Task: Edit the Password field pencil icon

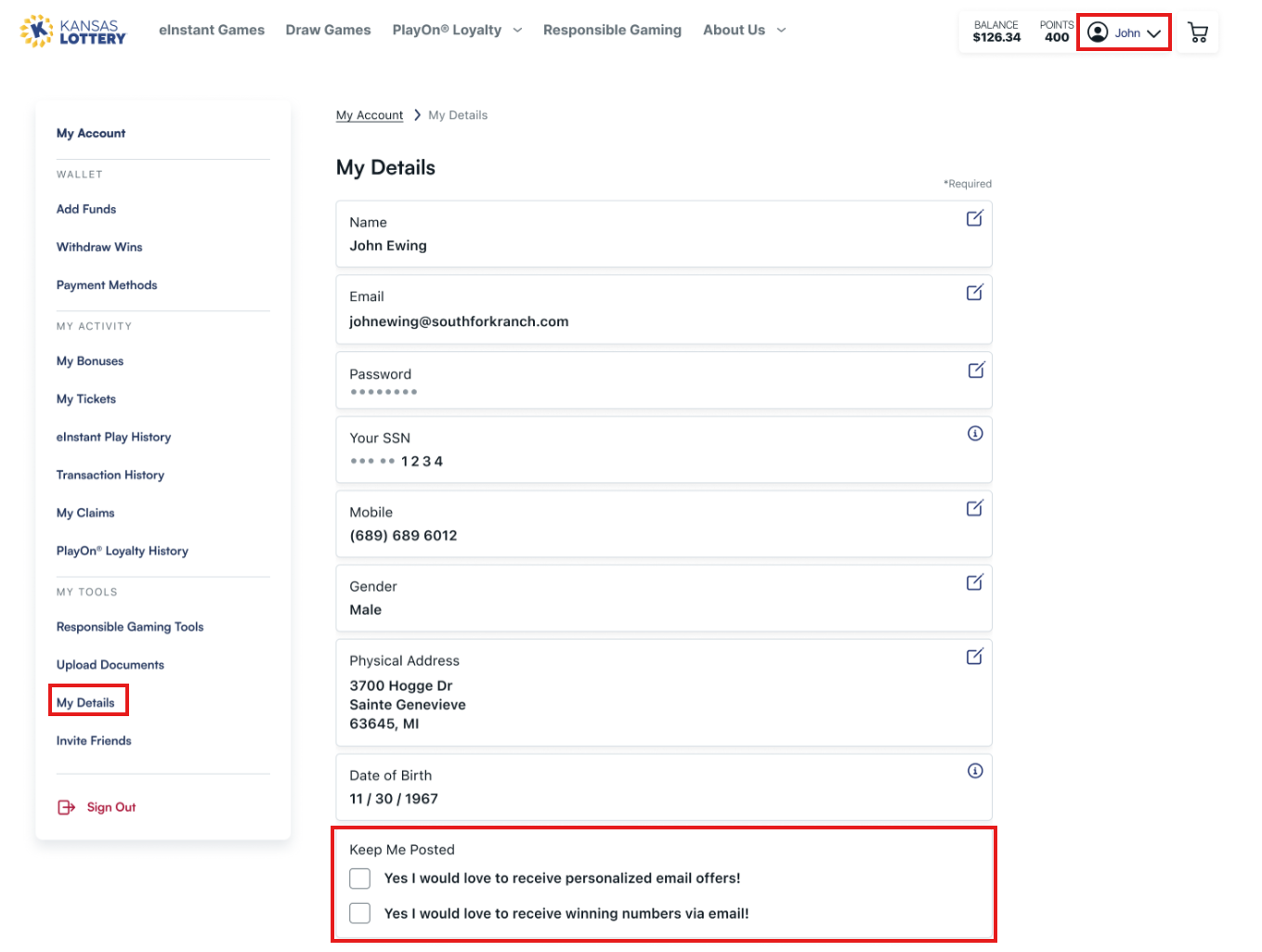Action: click(976, 370)
